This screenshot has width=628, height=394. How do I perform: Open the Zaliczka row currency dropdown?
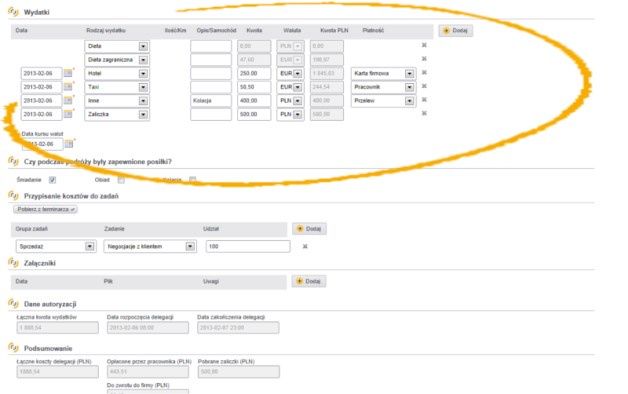pyautogui.click(x=297, y=115)
